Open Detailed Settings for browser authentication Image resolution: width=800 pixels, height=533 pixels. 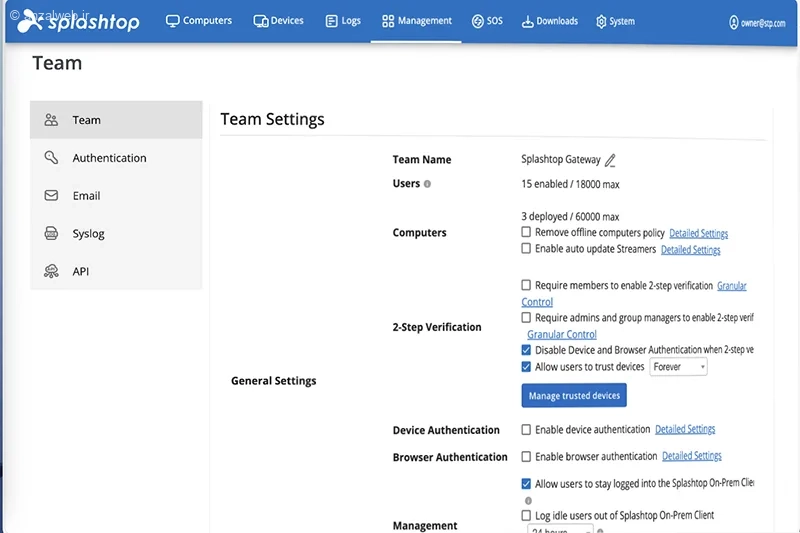pos(691,455)
